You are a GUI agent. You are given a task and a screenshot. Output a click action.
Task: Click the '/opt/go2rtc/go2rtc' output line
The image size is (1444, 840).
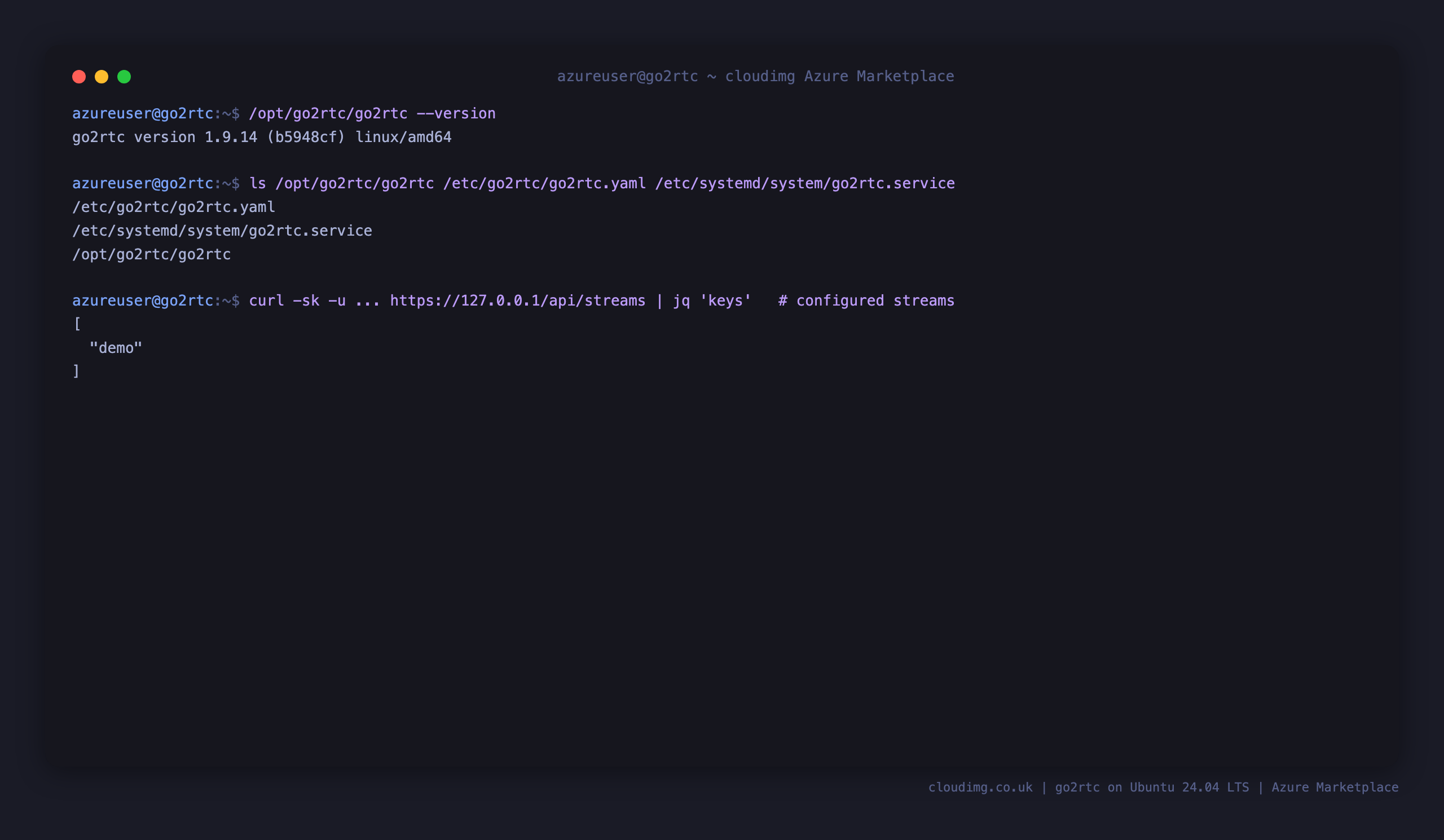(151, 254)
